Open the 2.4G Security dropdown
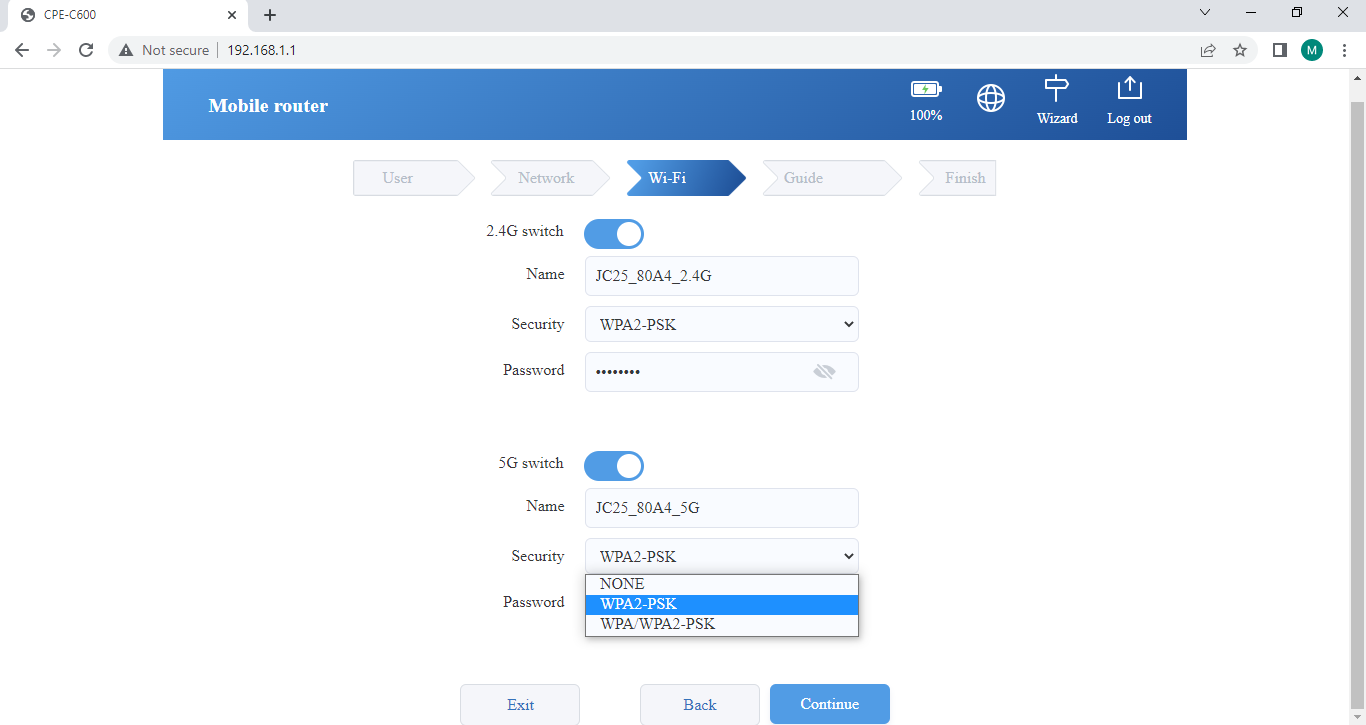Image resolution: width=1366 pixels, height=725 pixels. tap(722, 324)
